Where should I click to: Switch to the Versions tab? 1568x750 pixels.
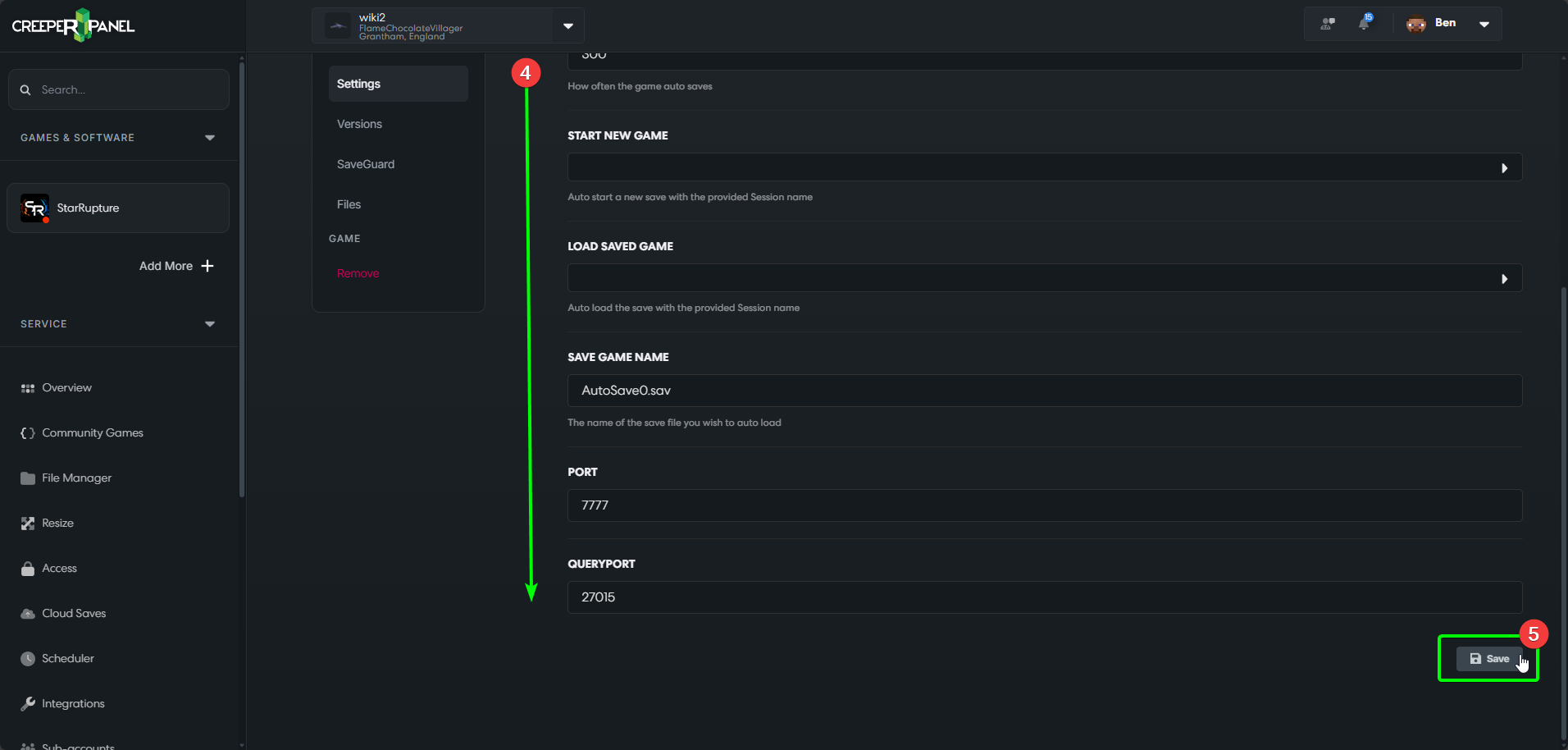pyautogui.click(x=358, y=124)
